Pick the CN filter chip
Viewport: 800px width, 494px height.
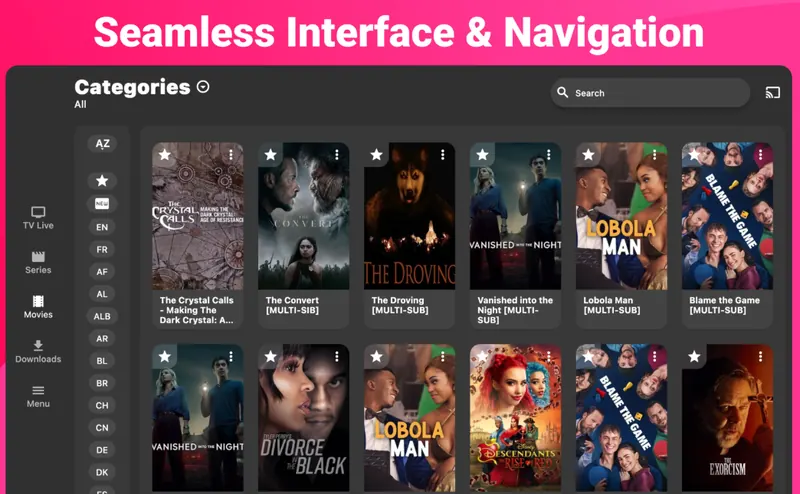click(102, 428)
